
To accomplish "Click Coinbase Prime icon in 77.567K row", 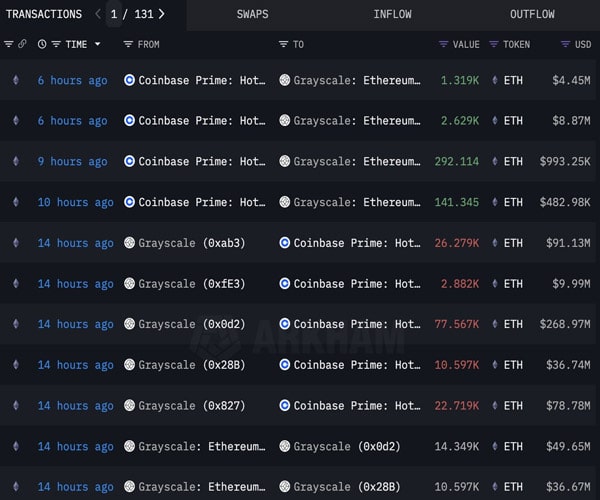I will click(x=284, y=324).
